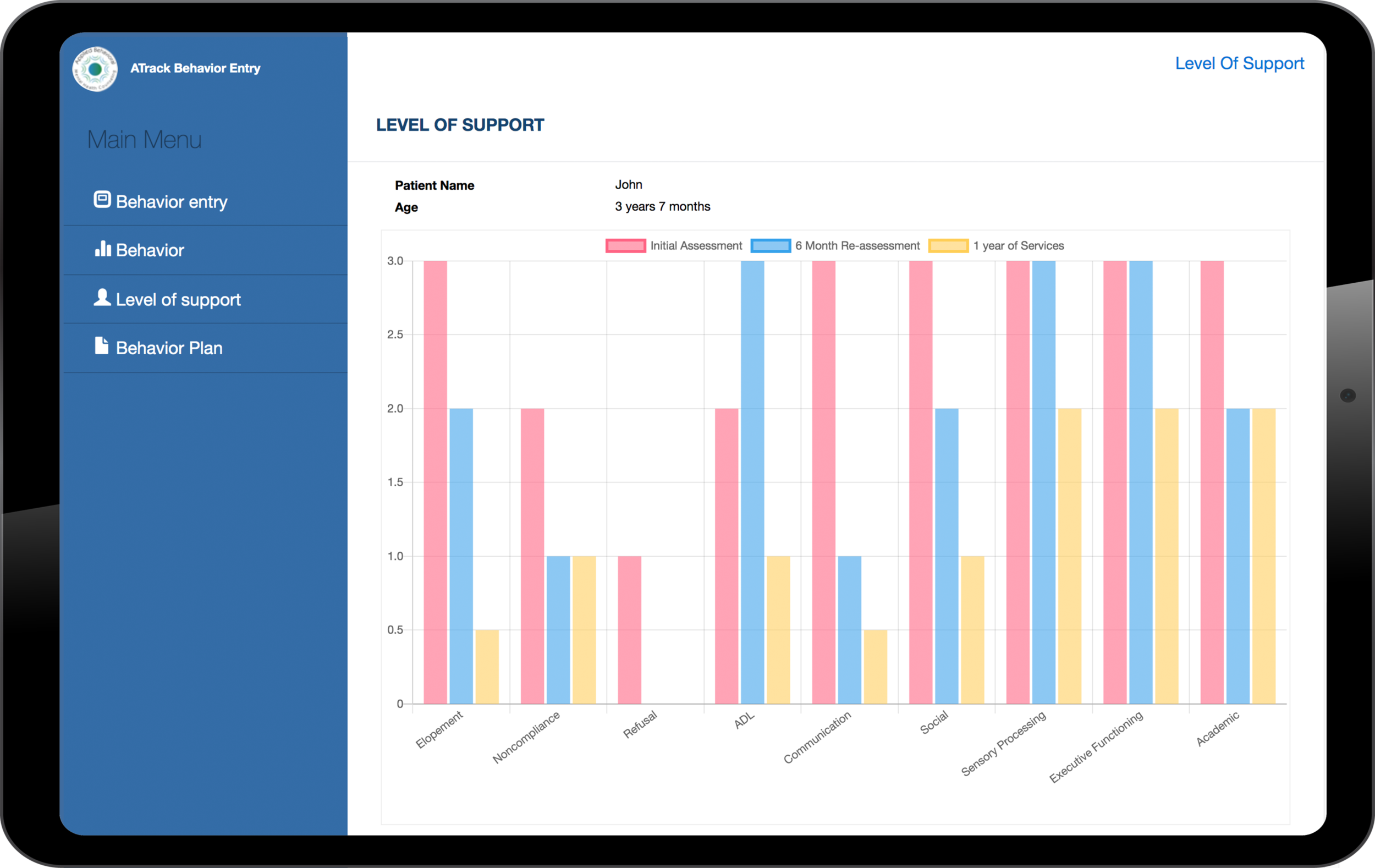Screen dimensions: 1375x868
Task: Click the Behavior bar-chart icon
Action: click(x=103, y=249)
